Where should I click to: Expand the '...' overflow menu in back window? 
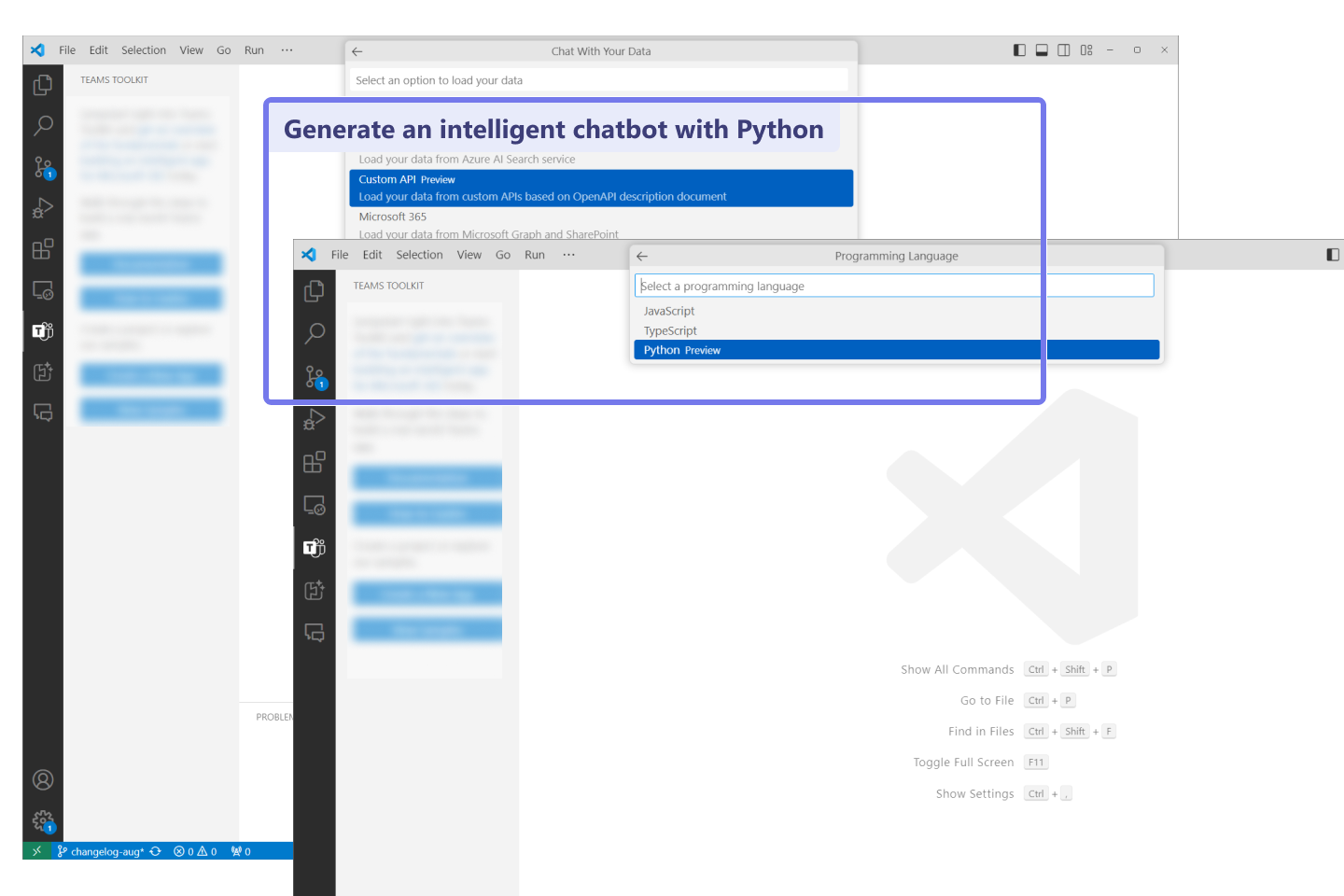287,50
